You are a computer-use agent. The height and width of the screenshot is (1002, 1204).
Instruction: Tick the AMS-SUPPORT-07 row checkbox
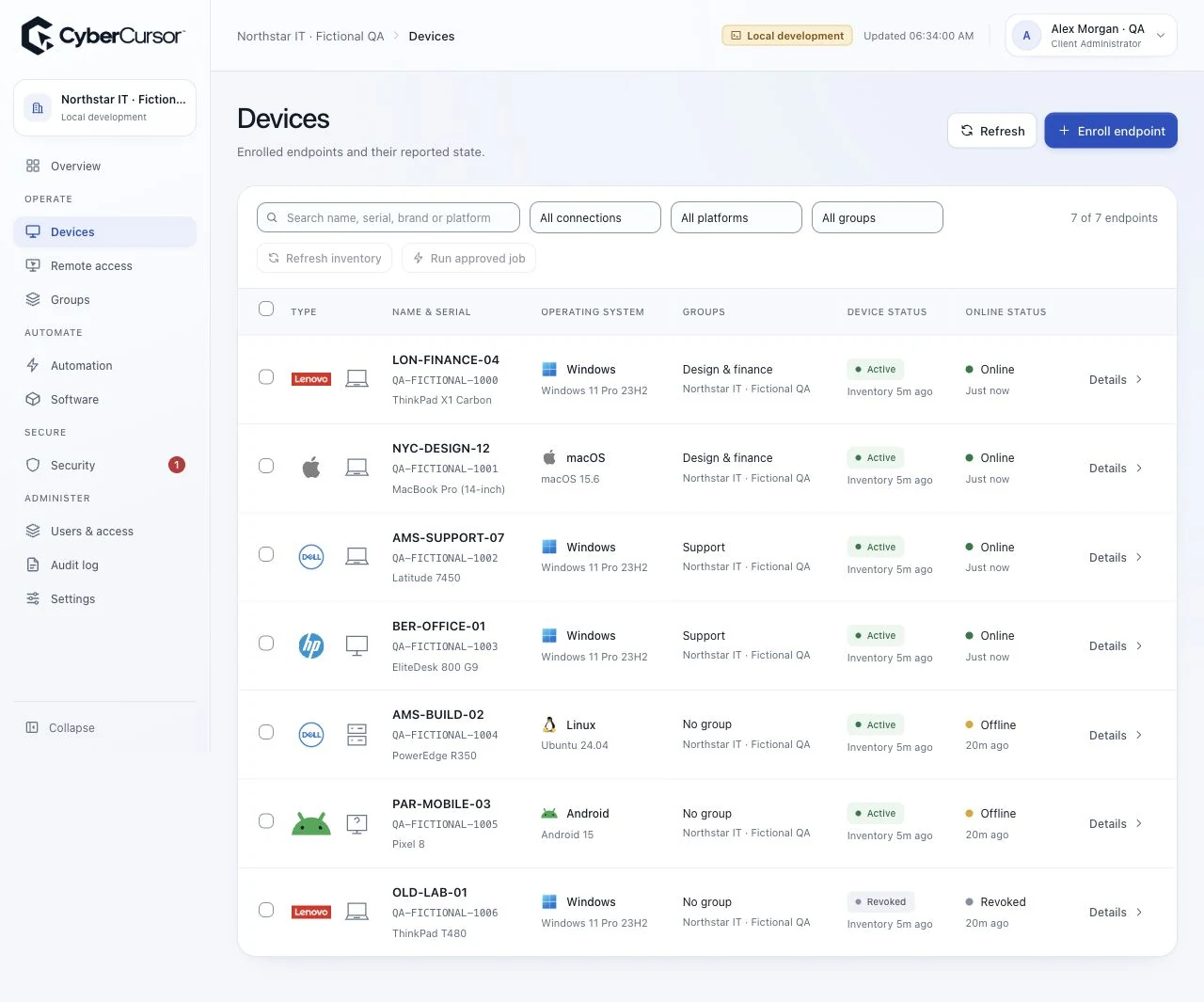click(266, 554)
